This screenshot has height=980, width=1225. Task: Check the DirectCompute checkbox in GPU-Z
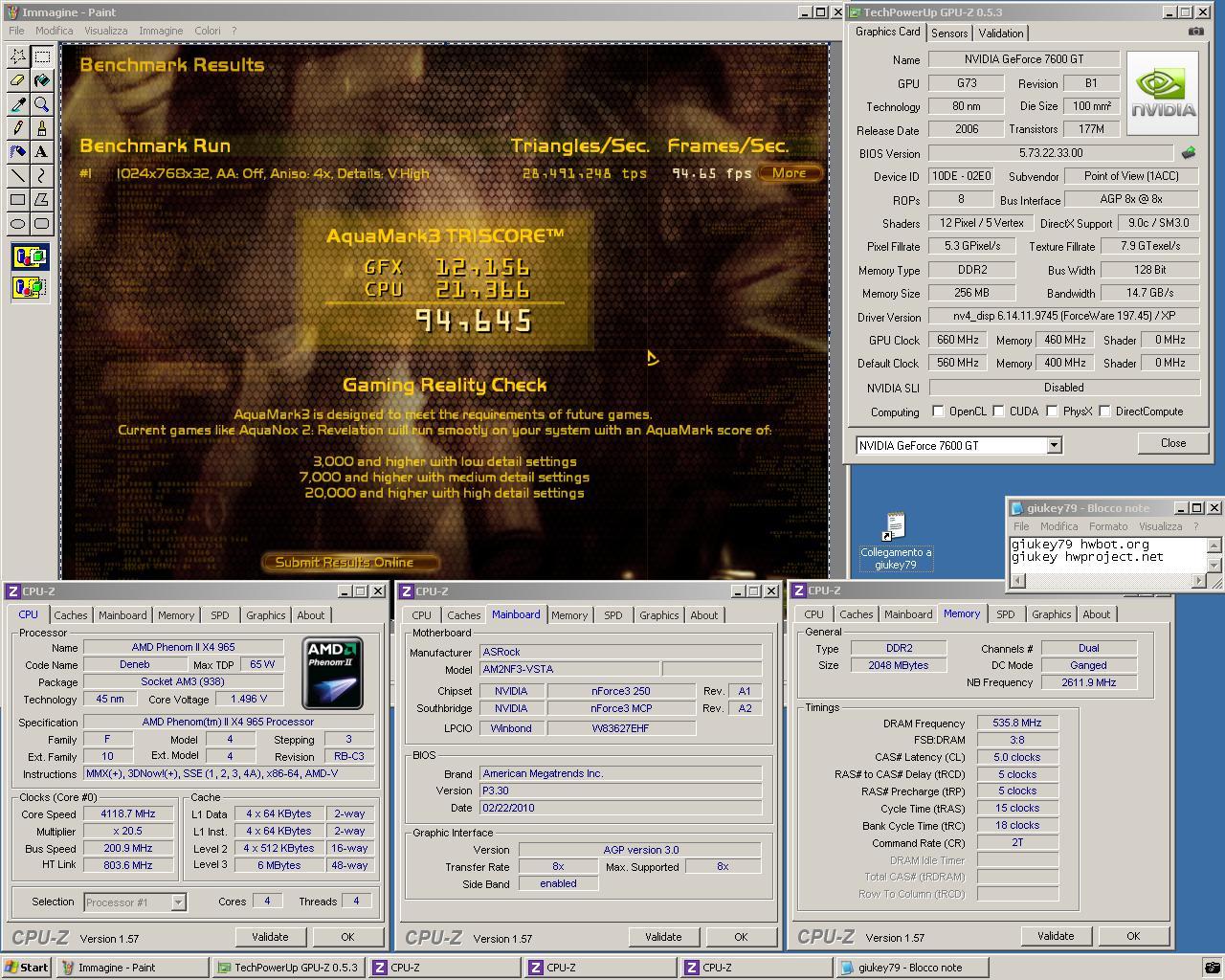coord(1104,412)
